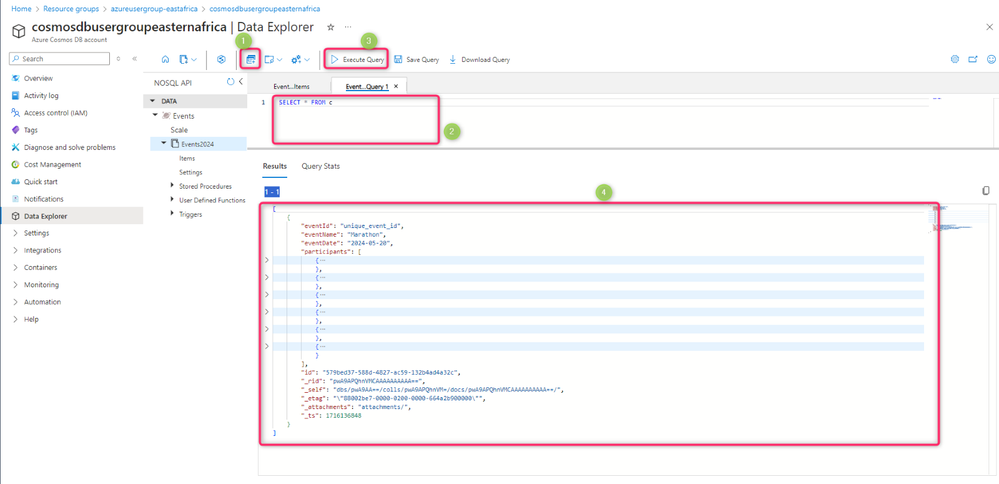Open Settings under Events2024

point(190,172)
